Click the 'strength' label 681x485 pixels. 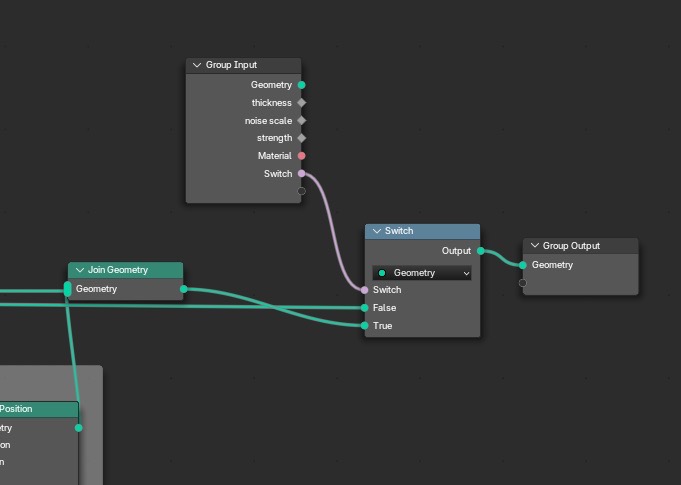click(274, 138)
